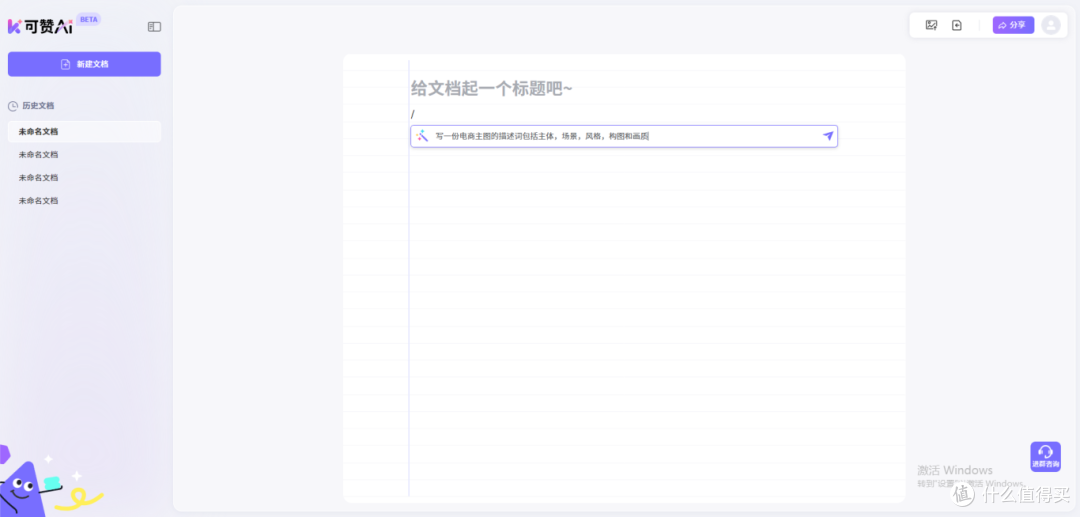Click the document export icon
The image size is (1080, 517).
pos(957,25)
